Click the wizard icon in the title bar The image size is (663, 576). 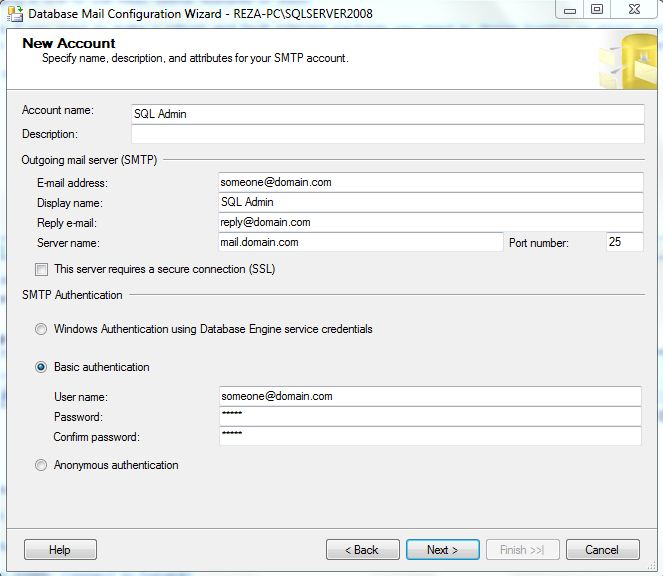pyautogui.click(x=14, y=10)
